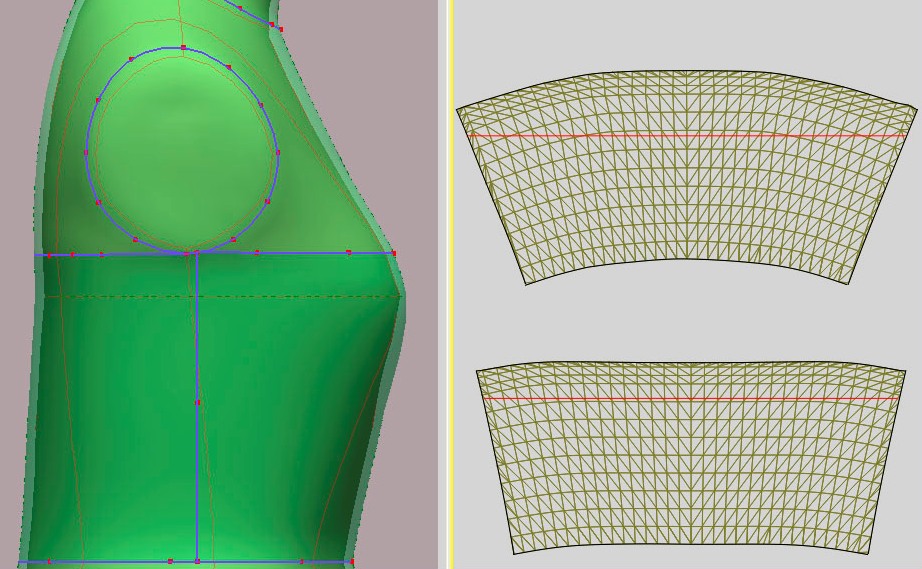Pick the leftmost control point on armhole curve
This screenshot has height=569, width=922.
86,153
